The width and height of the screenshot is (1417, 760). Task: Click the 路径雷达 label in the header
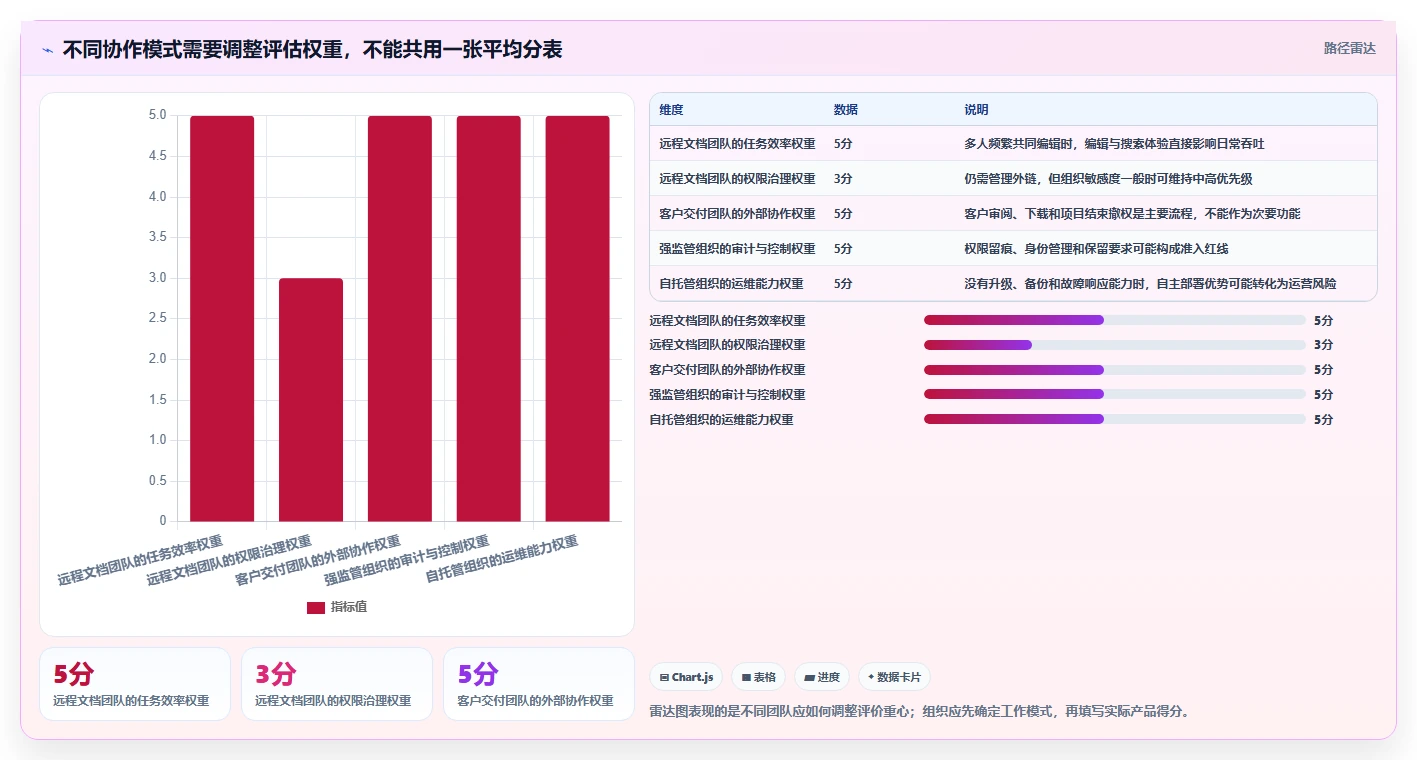1349,48
